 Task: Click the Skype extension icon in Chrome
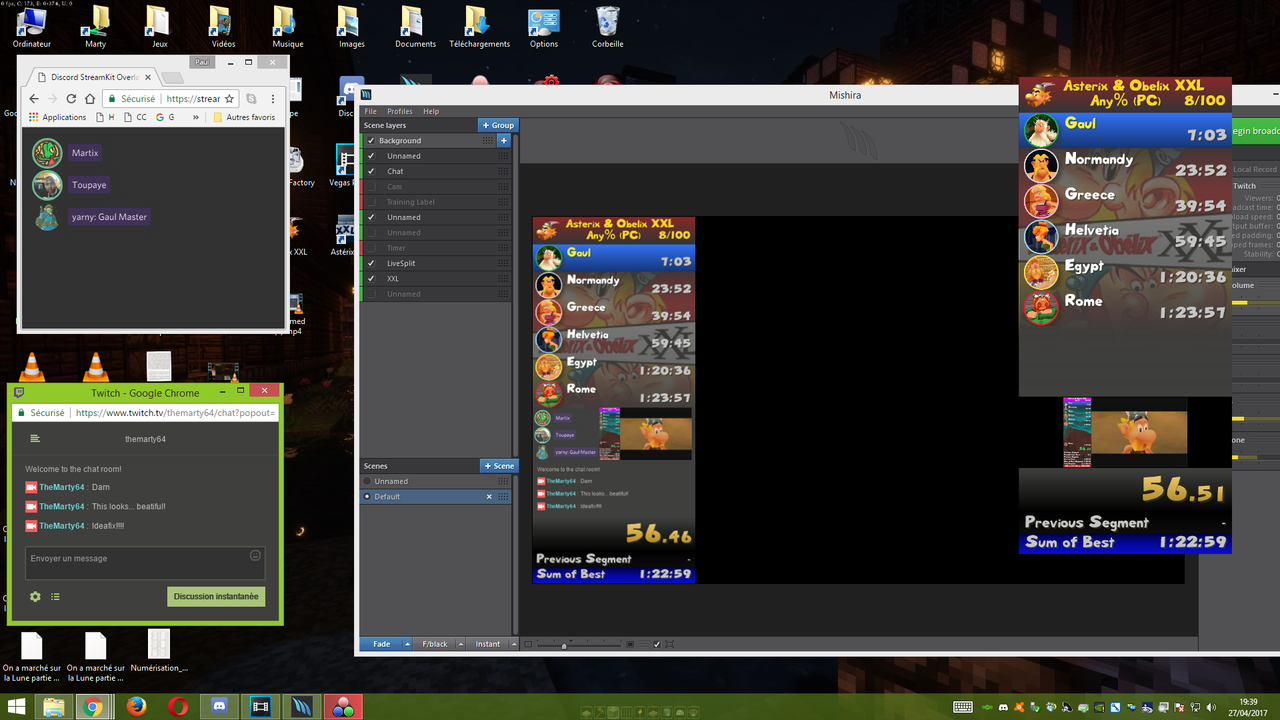[x=251, y=99]
